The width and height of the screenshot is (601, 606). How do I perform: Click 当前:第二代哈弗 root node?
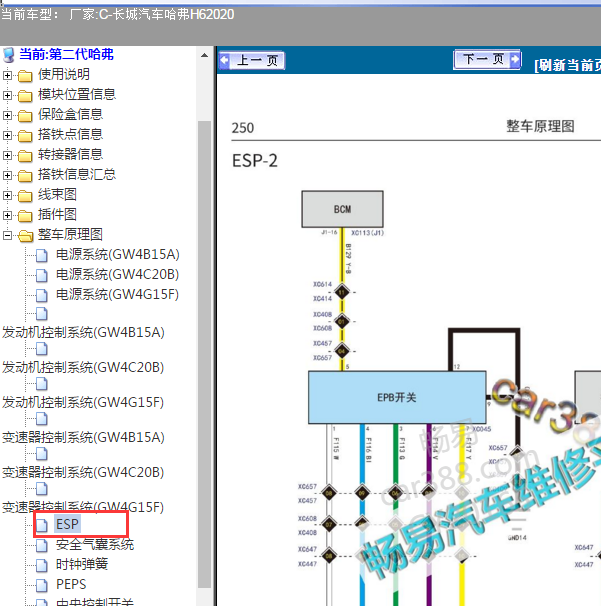[66, 54]
